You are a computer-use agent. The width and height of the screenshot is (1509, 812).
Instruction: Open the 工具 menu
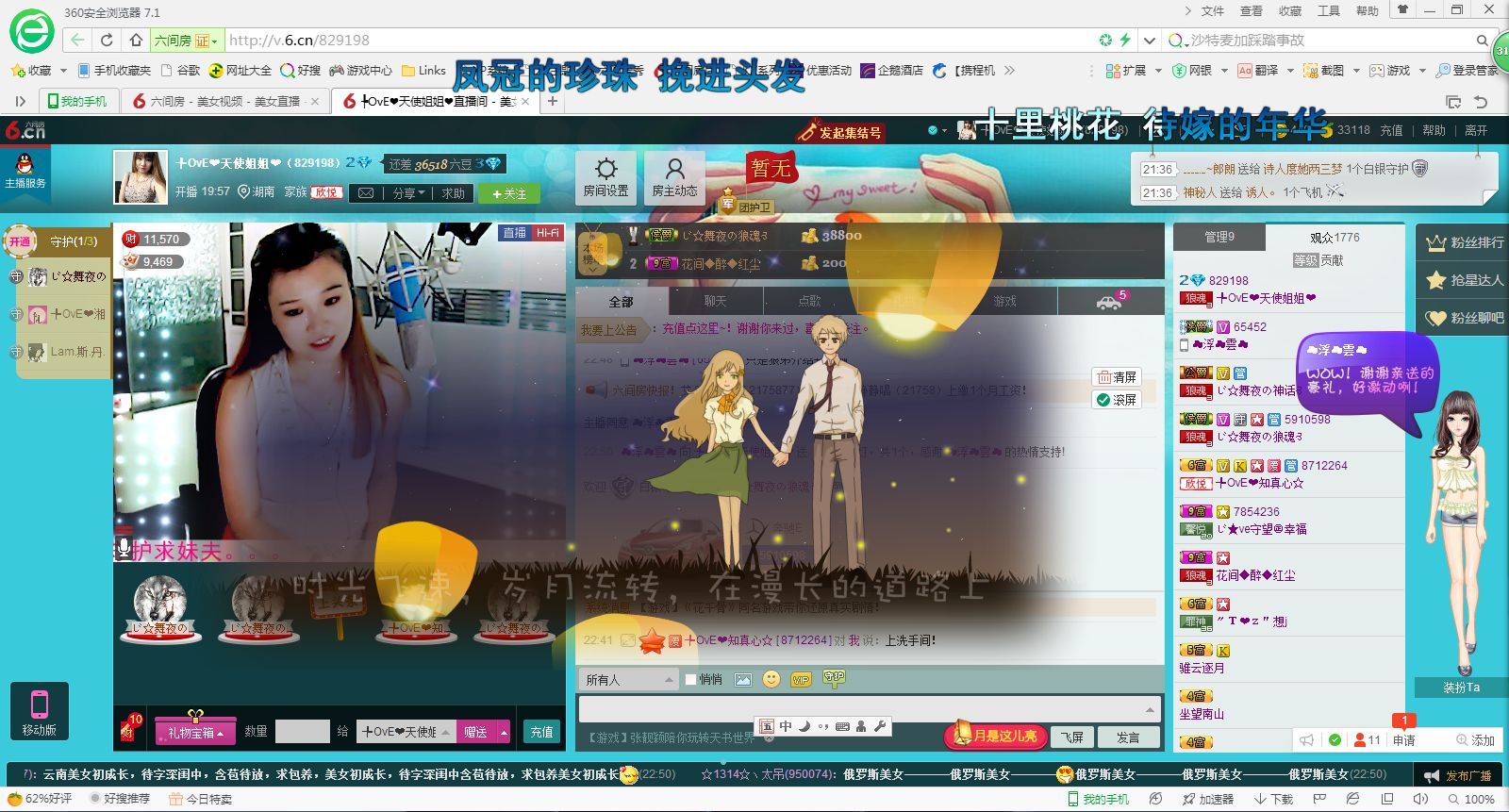(x=1329, y=11)
